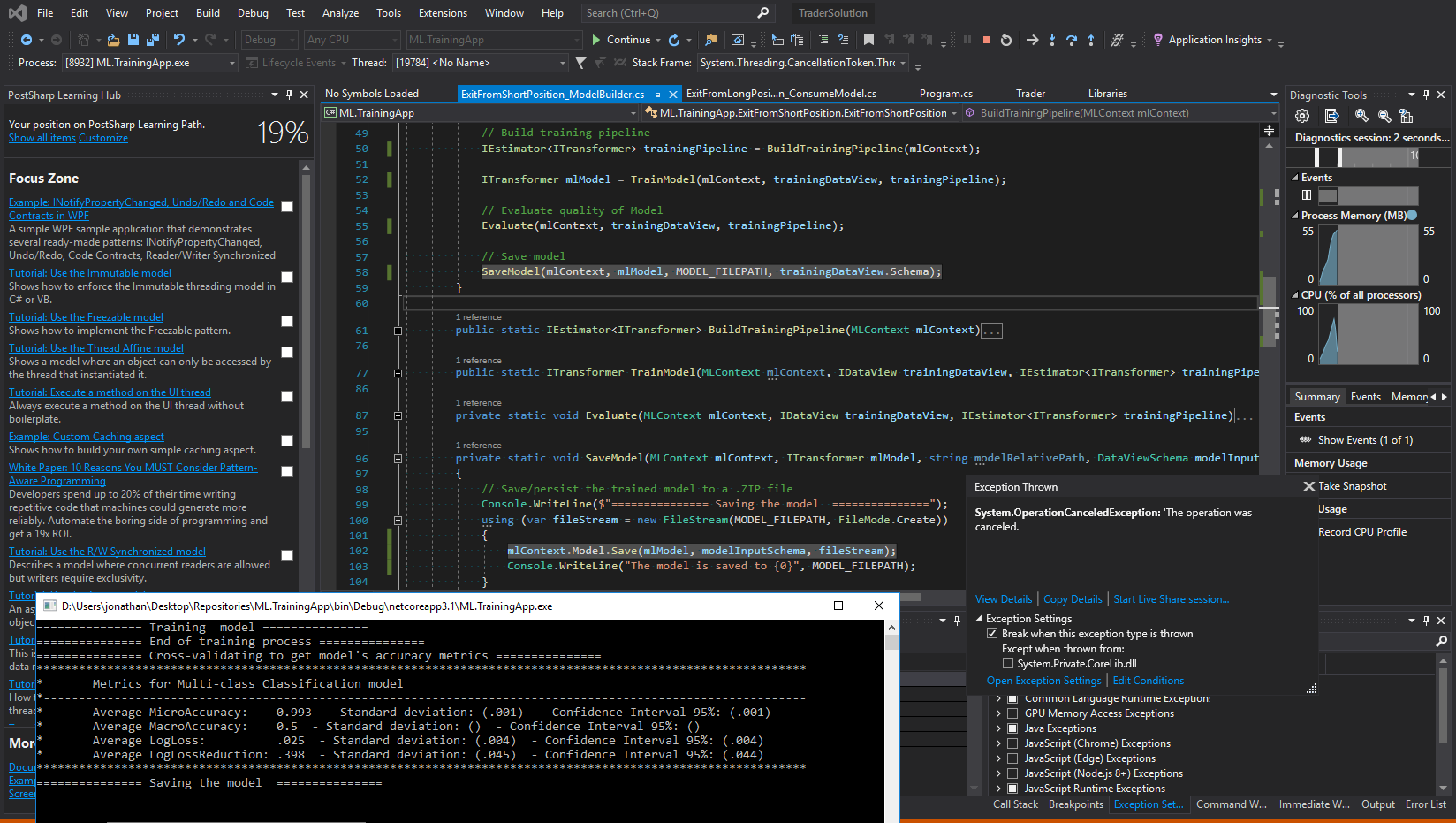Uncheck Break when this exception type is thrown
Screen dimensions: 1456x823
(993, 633)
